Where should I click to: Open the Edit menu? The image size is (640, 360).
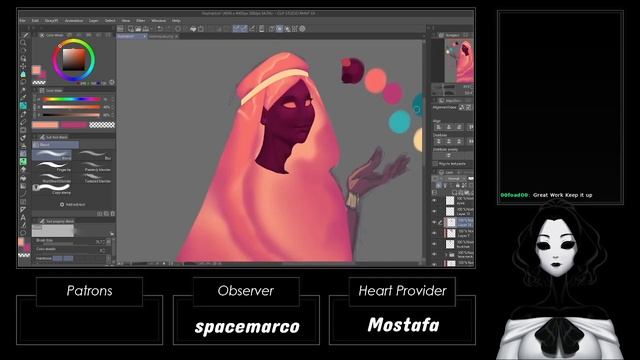point(35,20)
